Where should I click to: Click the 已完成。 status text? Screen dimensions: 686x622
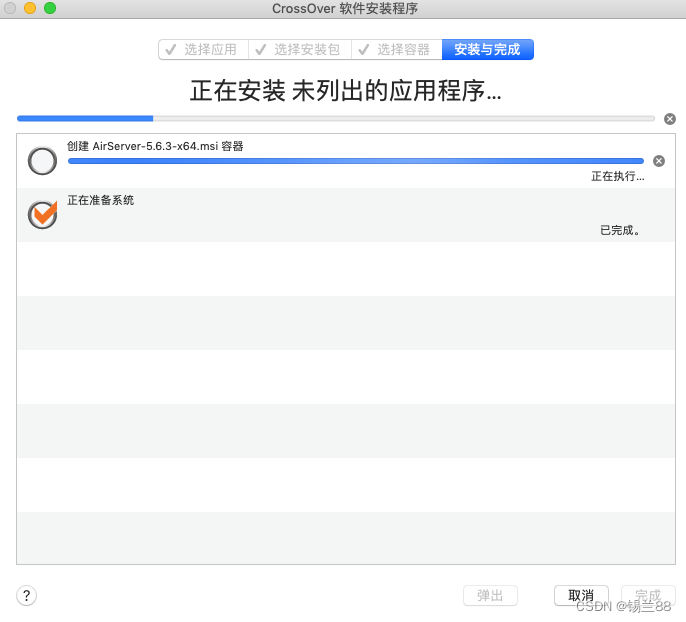click(620, 230)
